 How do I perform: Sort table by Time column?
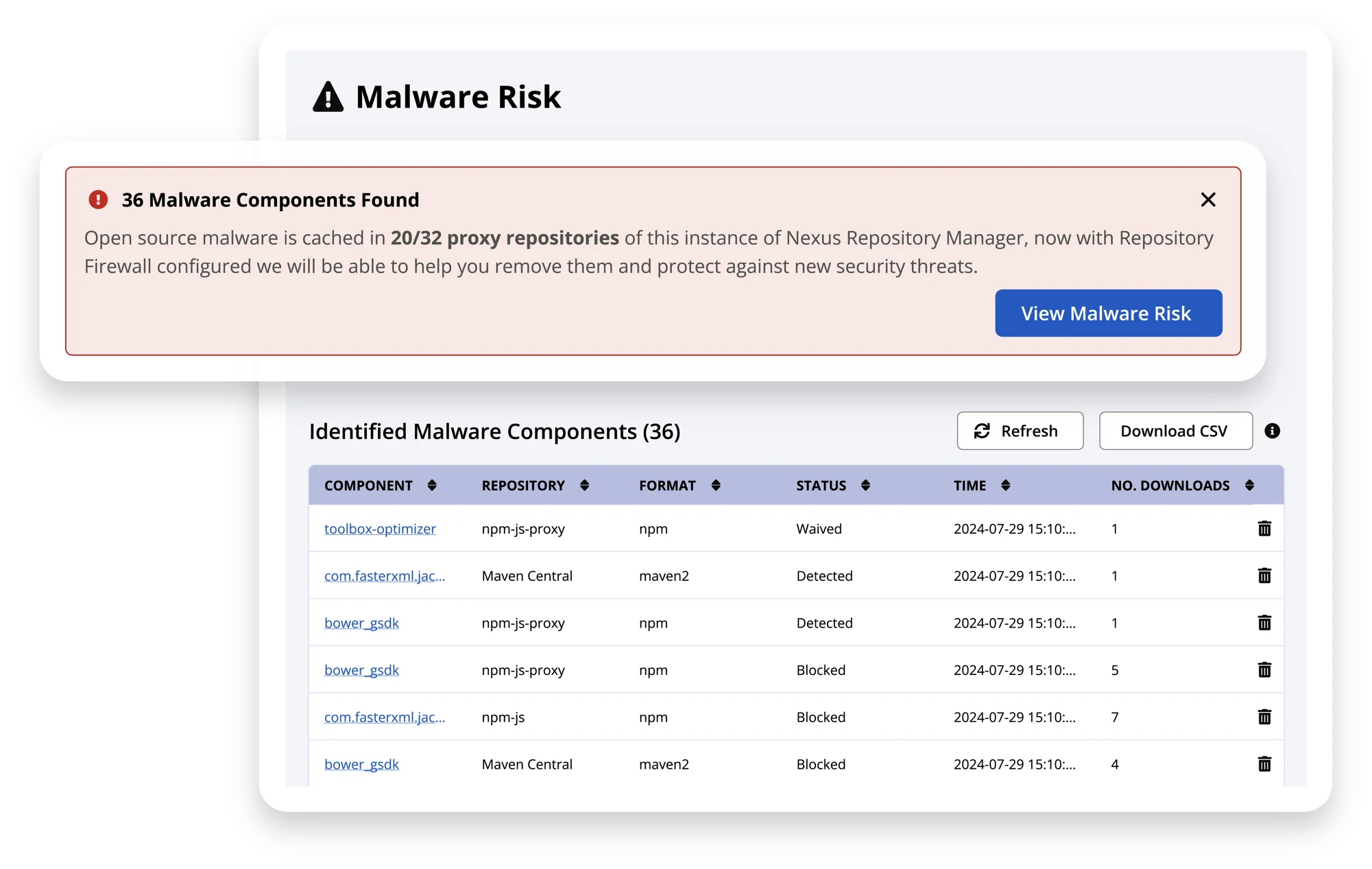coord(1005,486)
